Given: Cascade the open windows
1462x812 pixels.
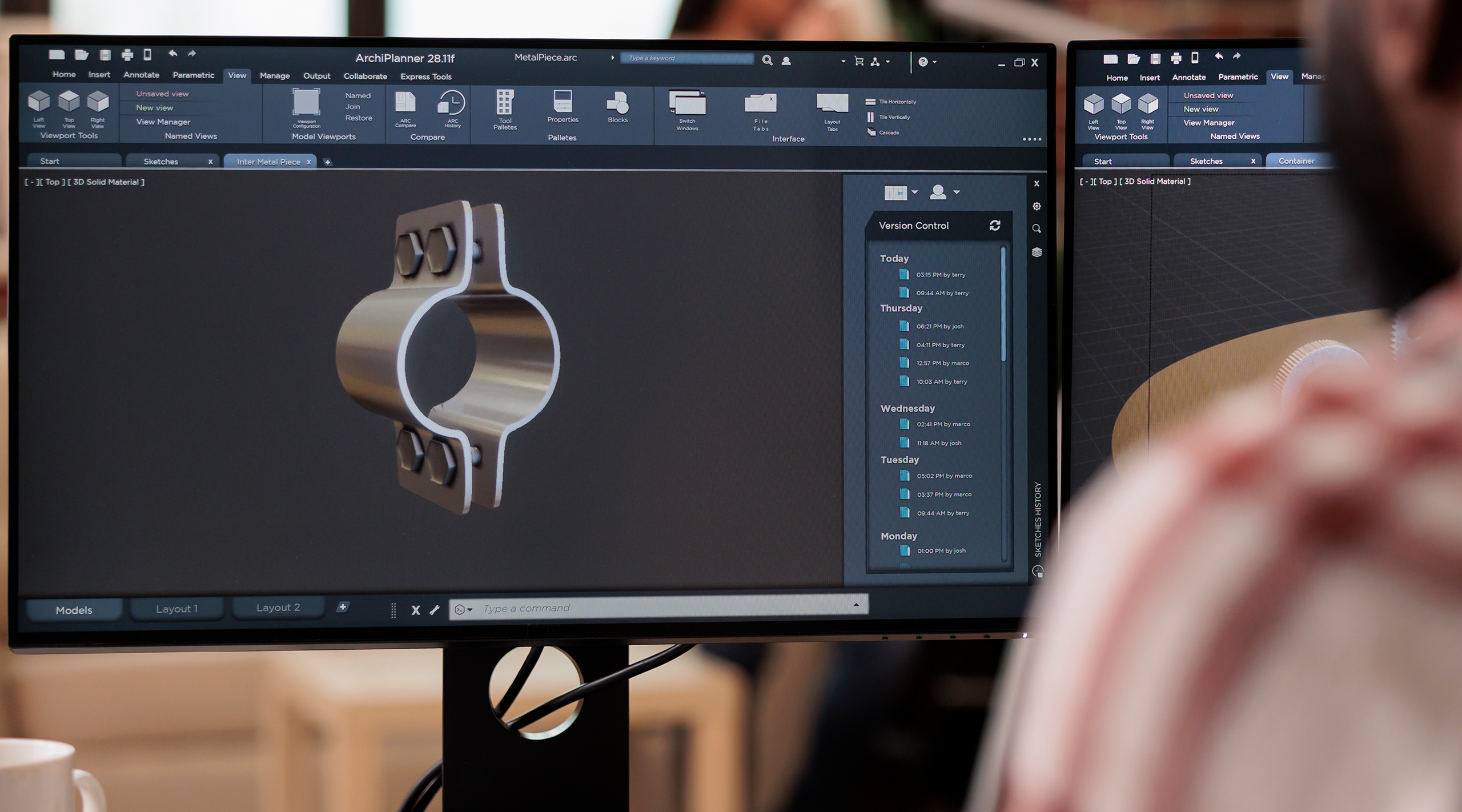Looking at the screenshot, I should pos(883,132).
